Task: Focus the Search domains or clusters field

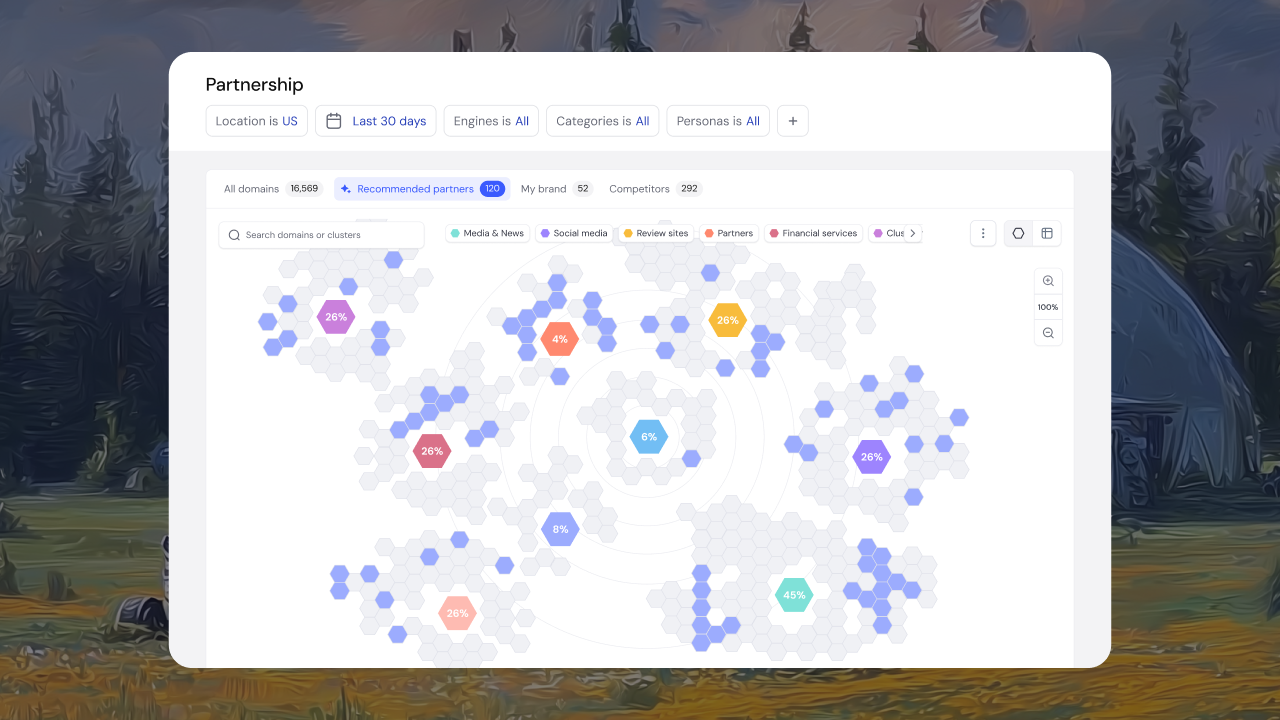Action: coord(321,235)
